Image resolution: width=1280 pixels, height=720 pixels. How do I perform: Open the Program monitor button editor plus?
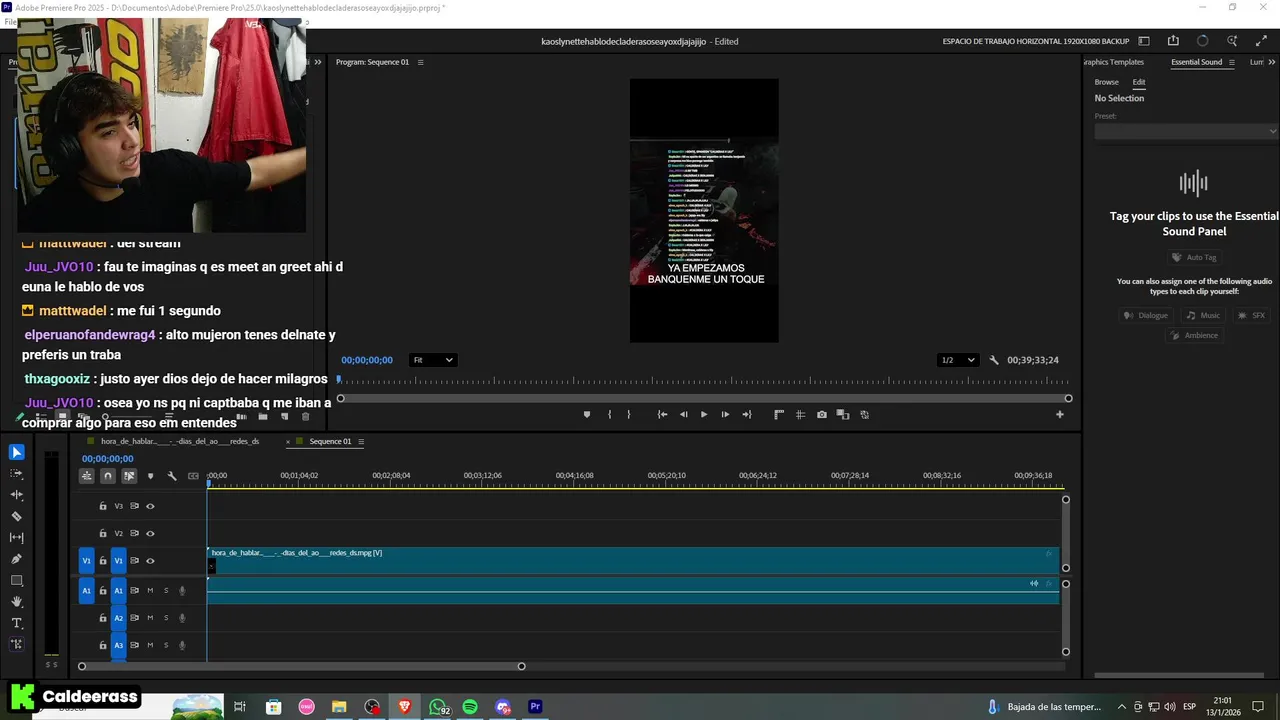click(x=1060, y=414)
